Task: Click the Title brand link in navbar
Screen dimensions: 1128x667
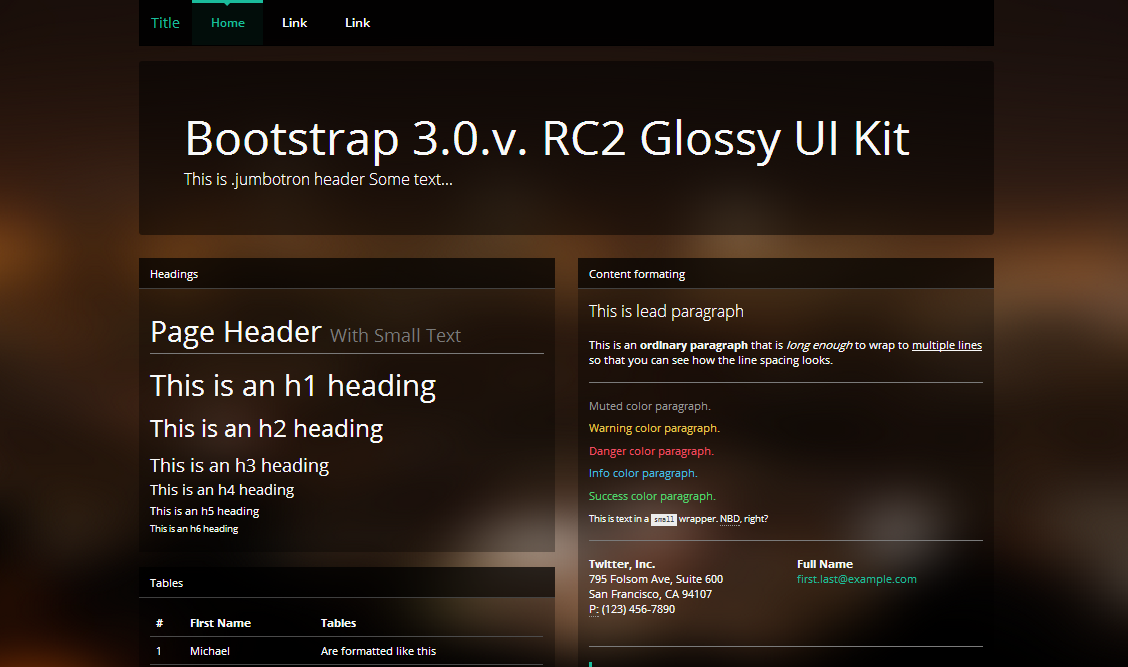Action: click(x=165, y=23)
